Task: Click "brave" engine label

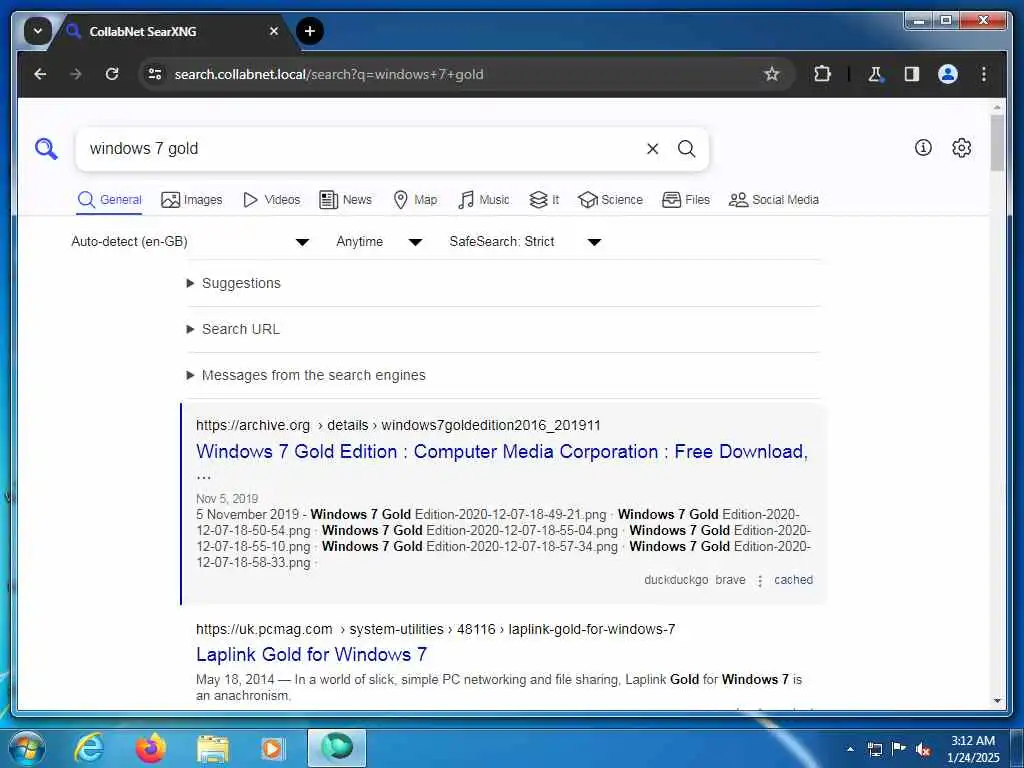Action: [730, 580]
